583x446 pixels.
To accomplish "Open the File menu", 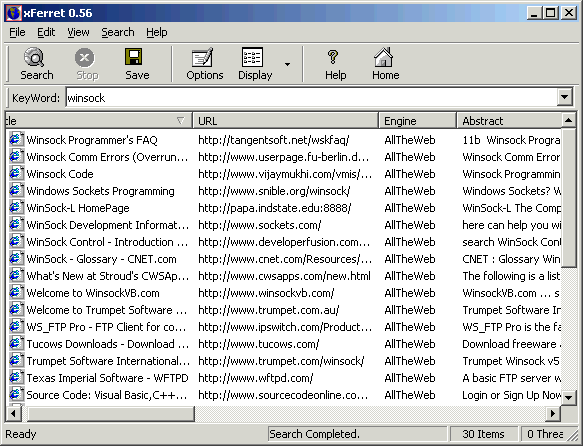I will pos(17,32).
